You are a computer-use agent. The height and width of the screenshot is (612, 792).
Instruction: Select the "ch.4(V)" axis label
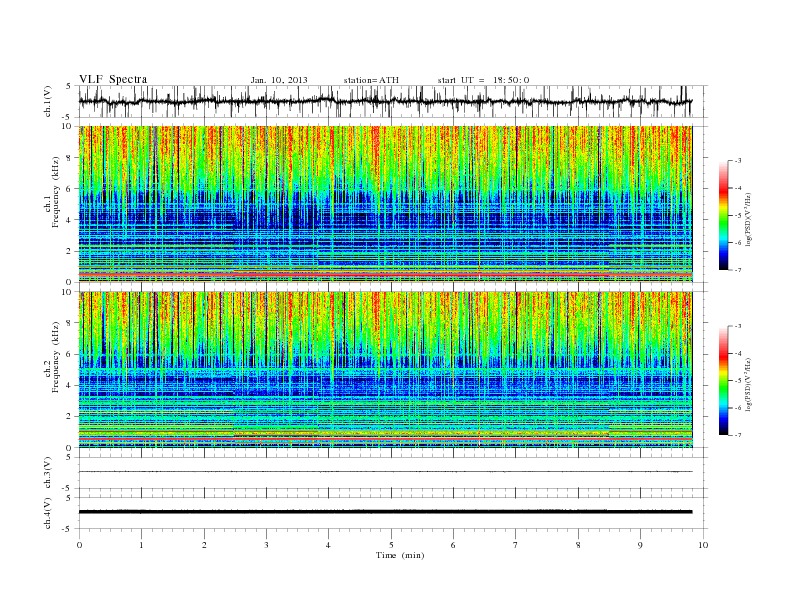(48, 513)
